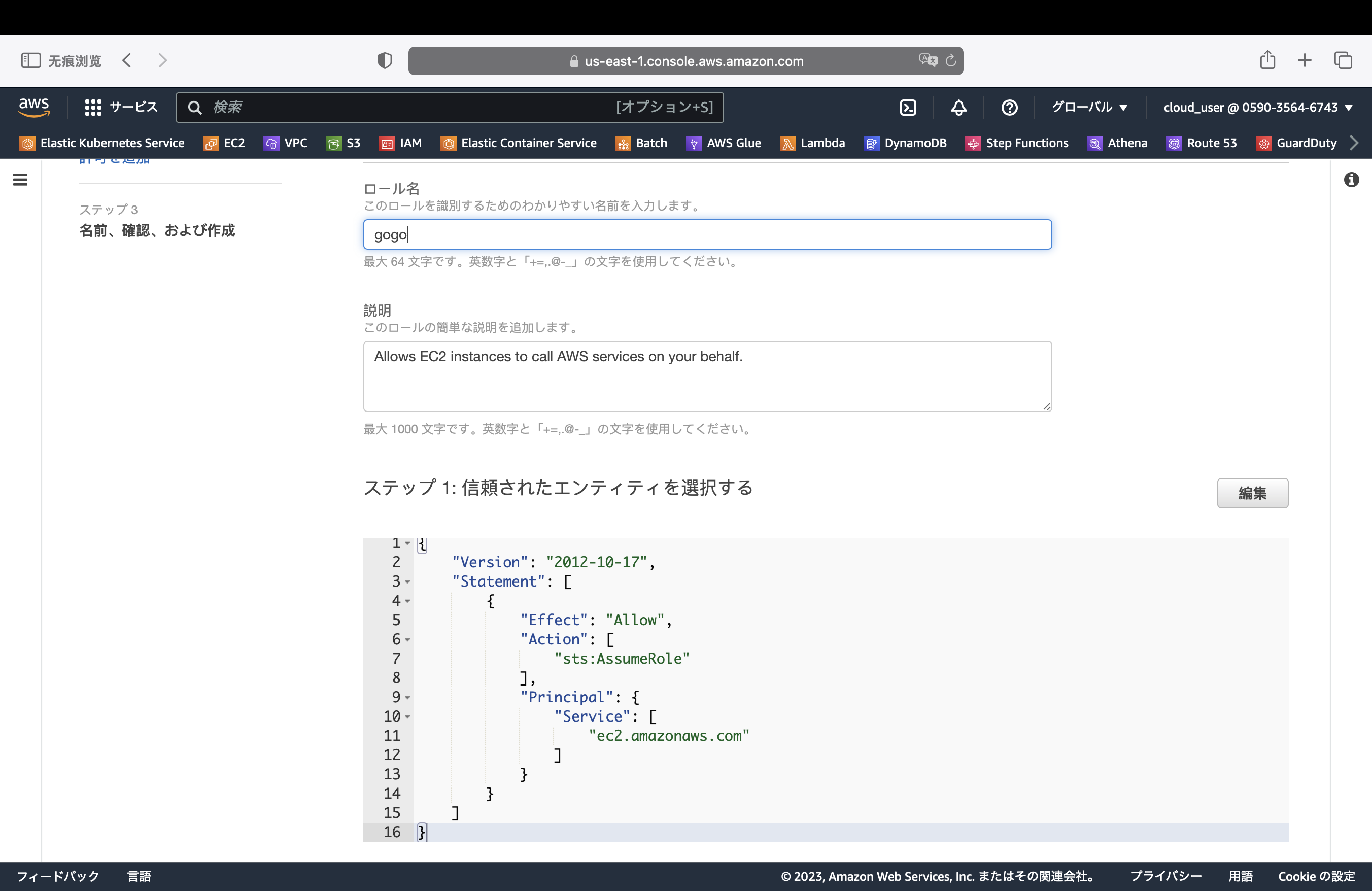Collapse the Statement block on line 3

click(407, 582)
